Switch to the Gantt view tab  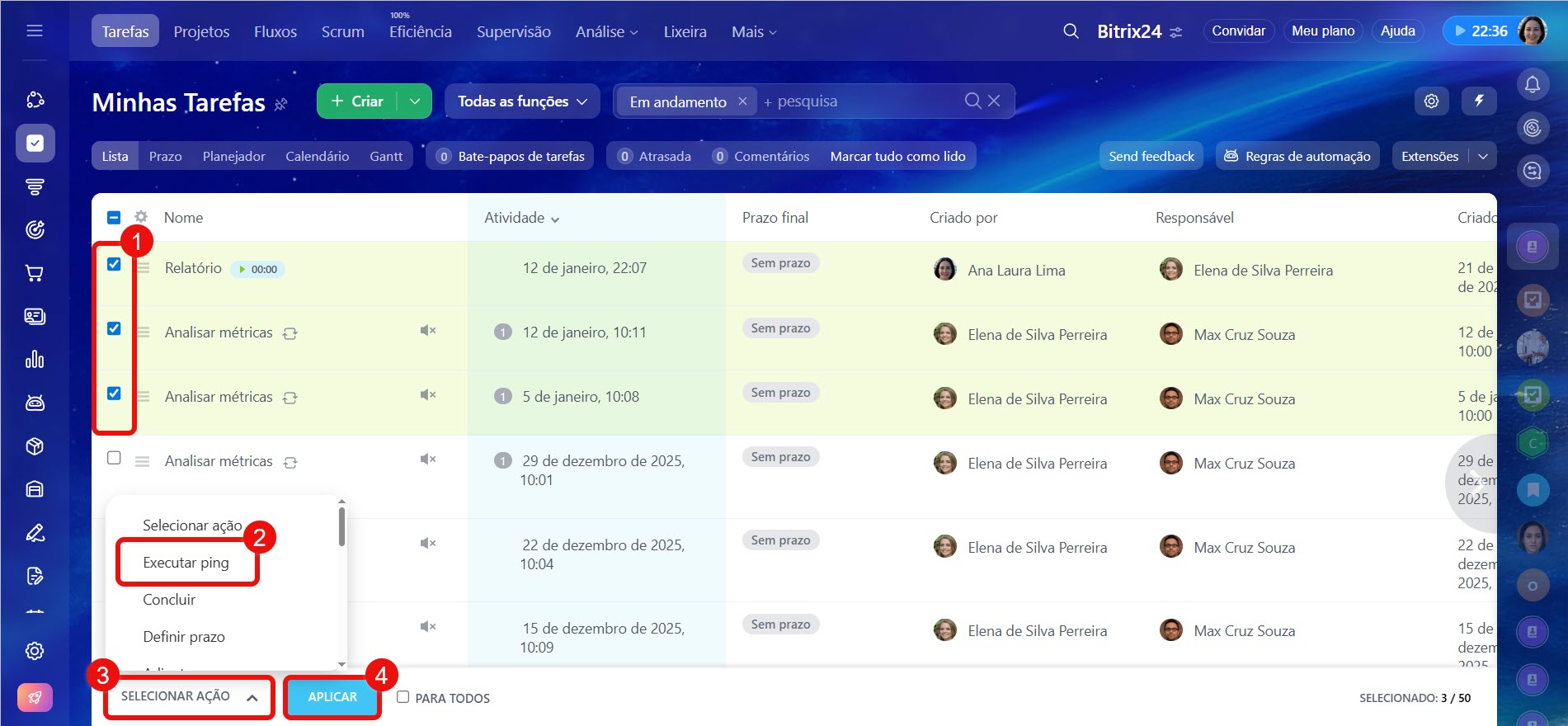385,156
